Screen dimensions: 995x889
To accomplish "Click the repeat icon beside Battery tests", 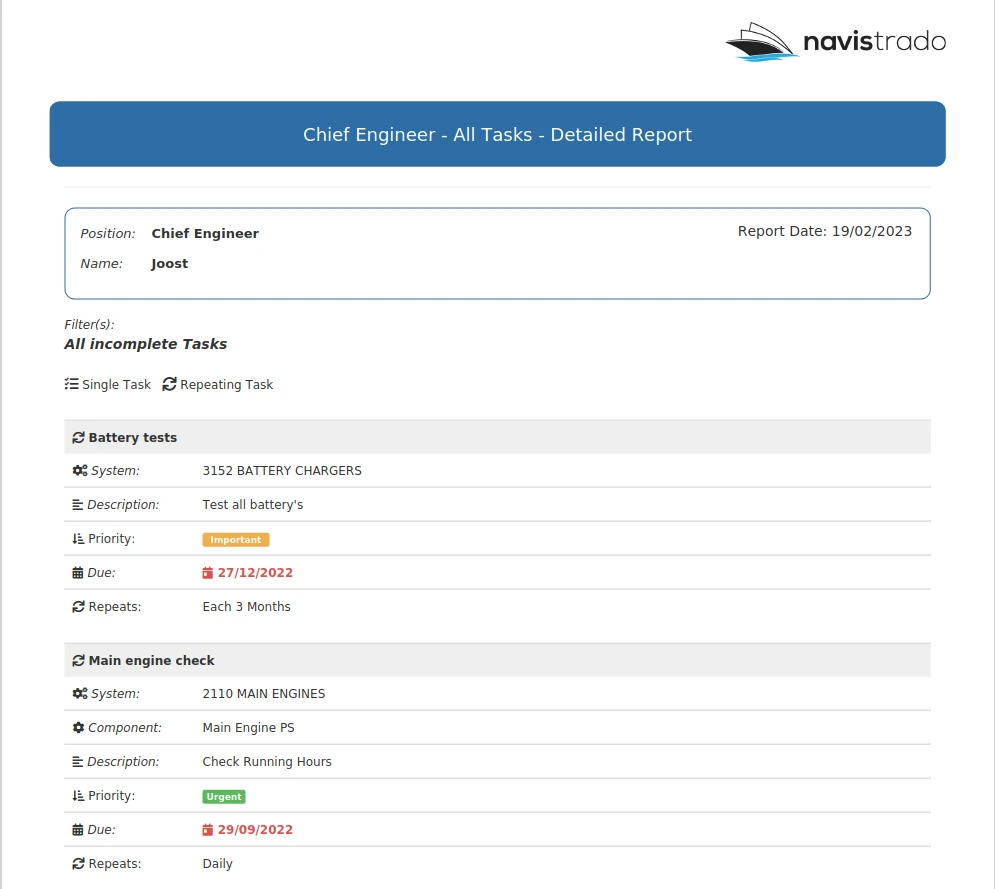I will [x=78, y=437].
